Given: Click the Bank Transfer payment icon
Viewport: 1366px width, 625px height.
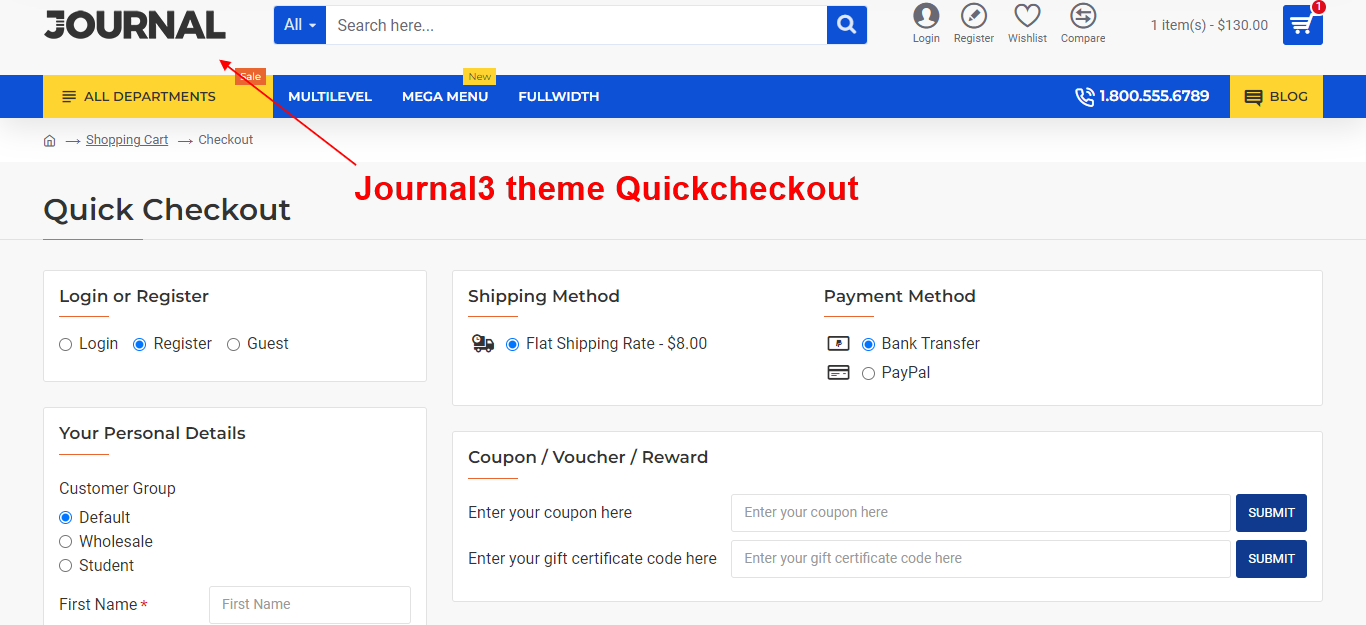Looking at the screenshot, I should tap(839, 344).
